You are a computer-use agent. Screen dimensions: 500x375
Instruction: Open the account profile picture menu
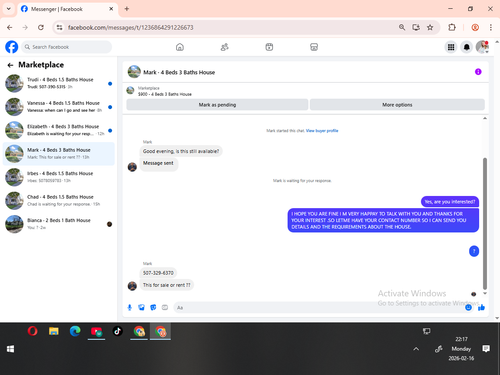tap(482, 47)
